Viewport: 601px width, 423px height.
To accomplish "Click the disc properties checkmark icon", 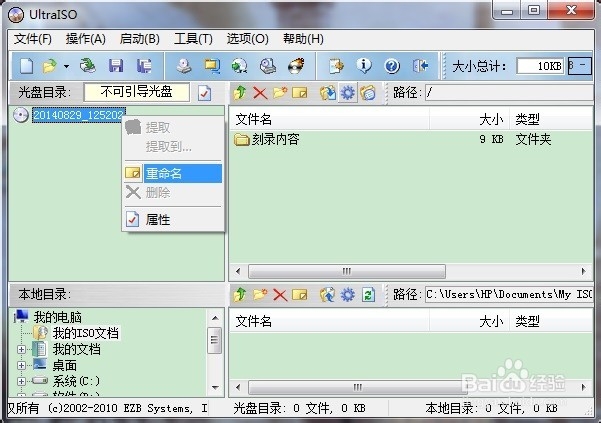I will coord(204,93).
